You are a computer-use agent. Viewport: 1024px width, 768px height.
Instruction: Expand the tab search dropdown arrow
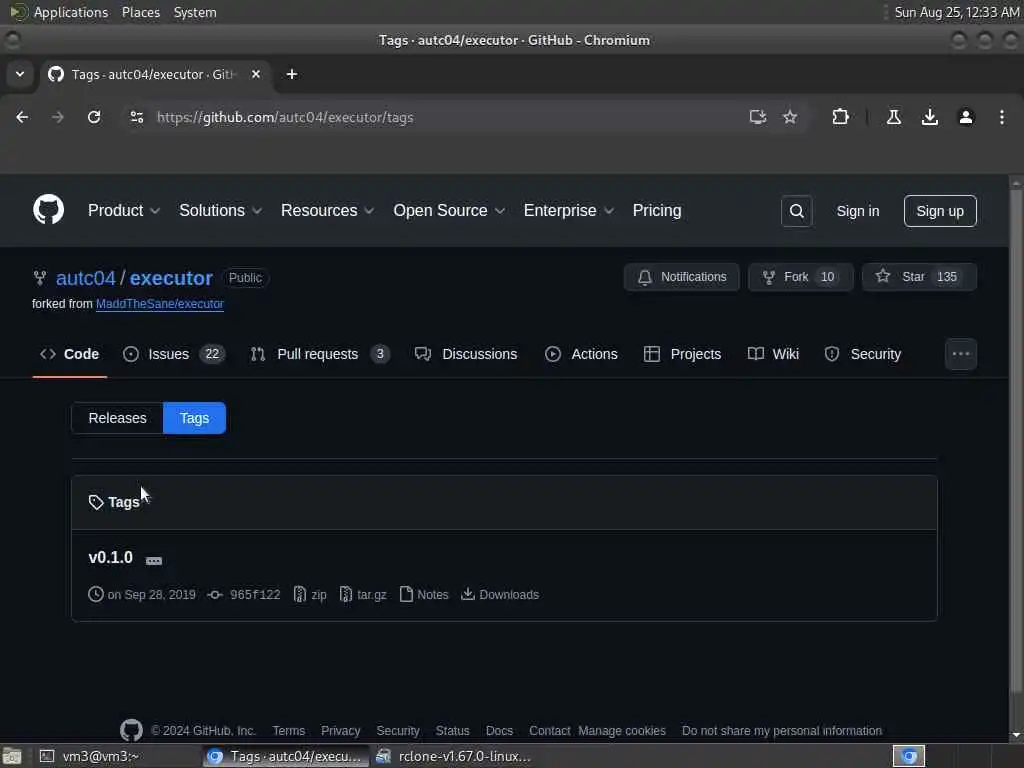pyautogui.click(x=20, y=74)
